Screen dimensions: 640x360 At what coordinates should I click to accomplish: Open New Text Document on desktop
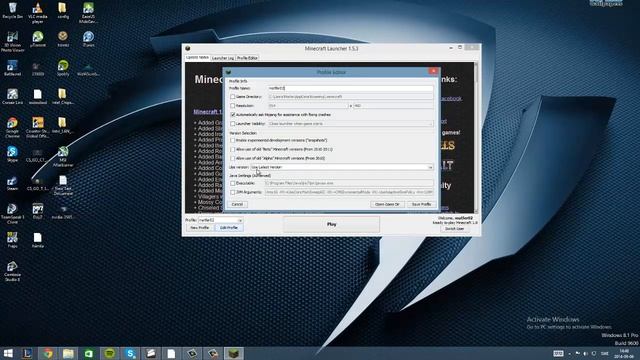(x=62, y=185)
